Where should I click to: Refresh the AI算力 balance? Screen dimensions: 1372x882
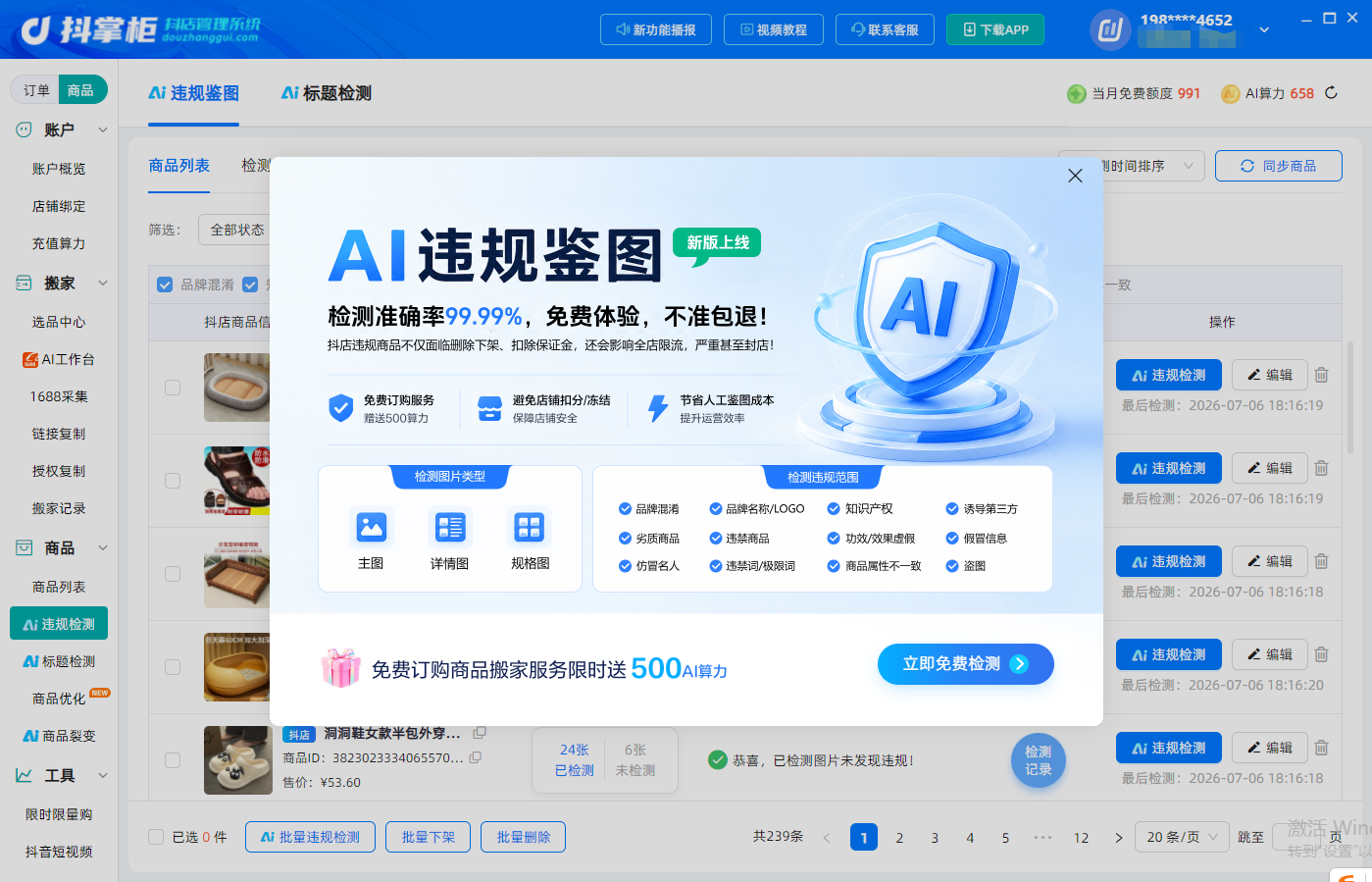pos(1331,92)
